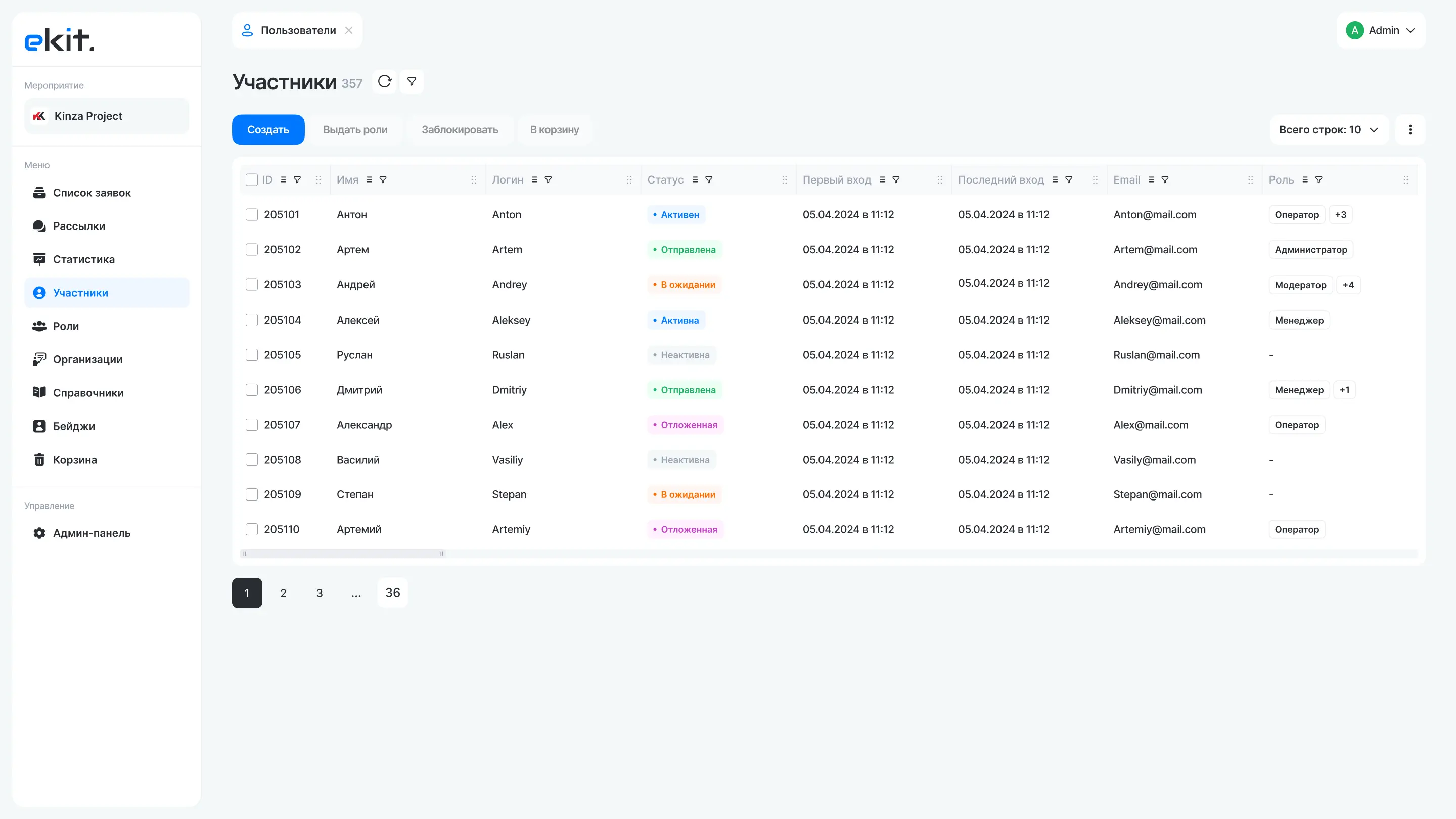
Task: Click the sort icon in the ID column
Action: [284, 180]
